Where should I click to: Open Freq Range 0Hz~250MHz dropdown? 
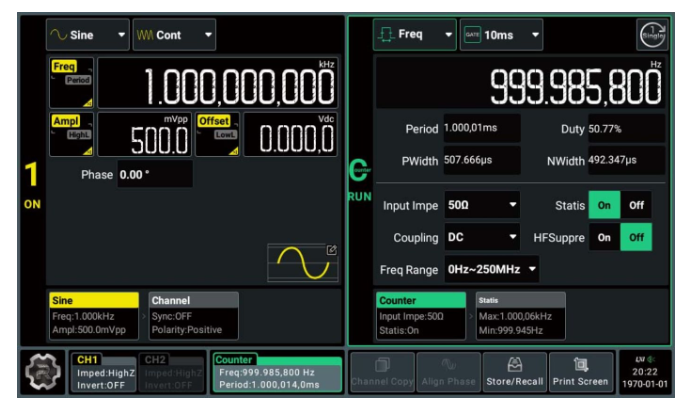click(x=491, y=269)
